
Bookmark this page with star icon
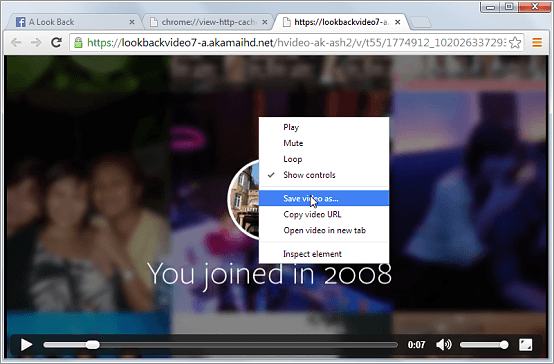tap(515, 43)
